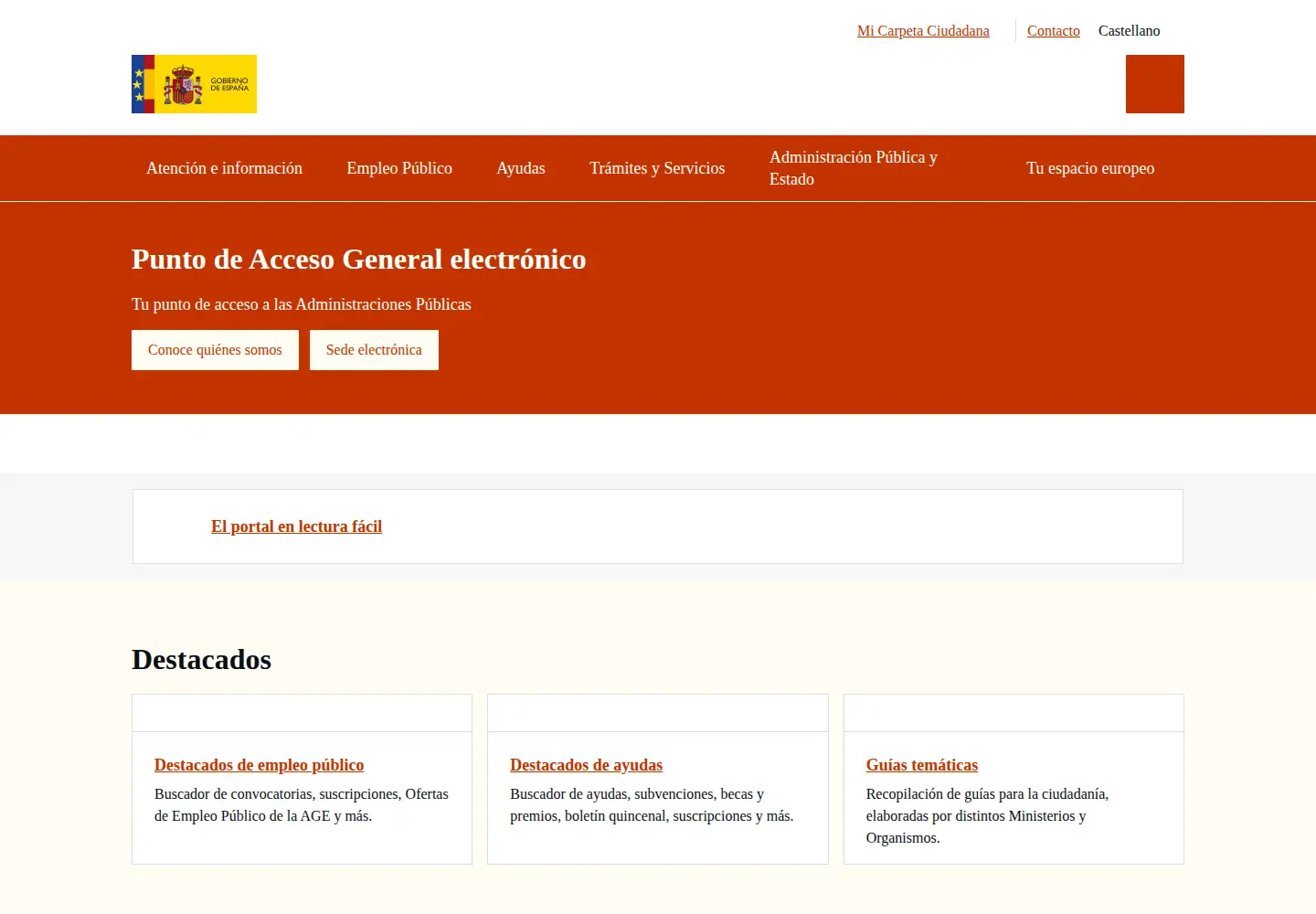The height and width of the screenshot is (914, 1316).
Task: Click the Sede electrónica button
Action: click(374, 350)
